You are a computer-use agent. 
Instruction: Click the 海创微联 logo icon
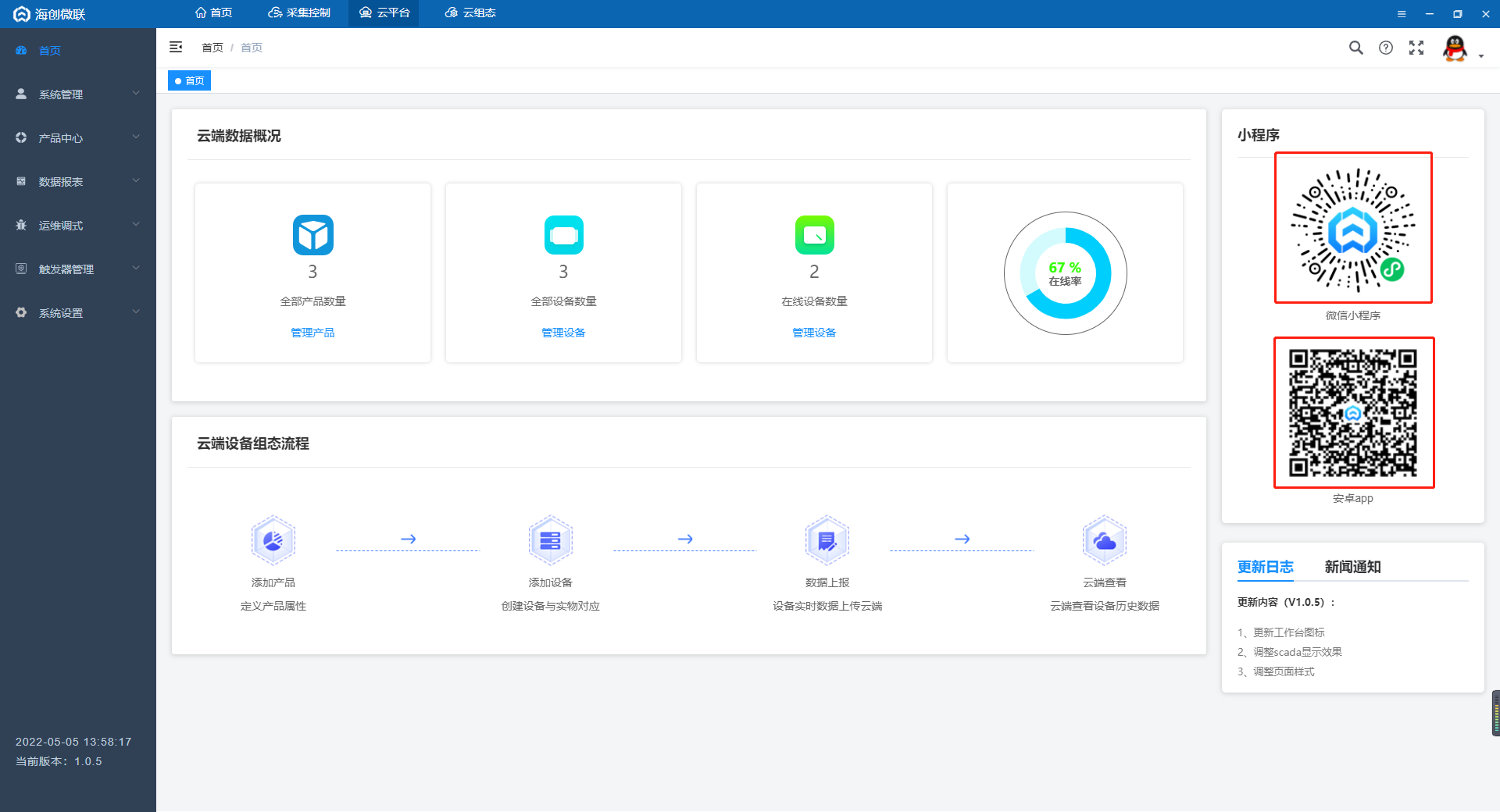click(22, 14)
